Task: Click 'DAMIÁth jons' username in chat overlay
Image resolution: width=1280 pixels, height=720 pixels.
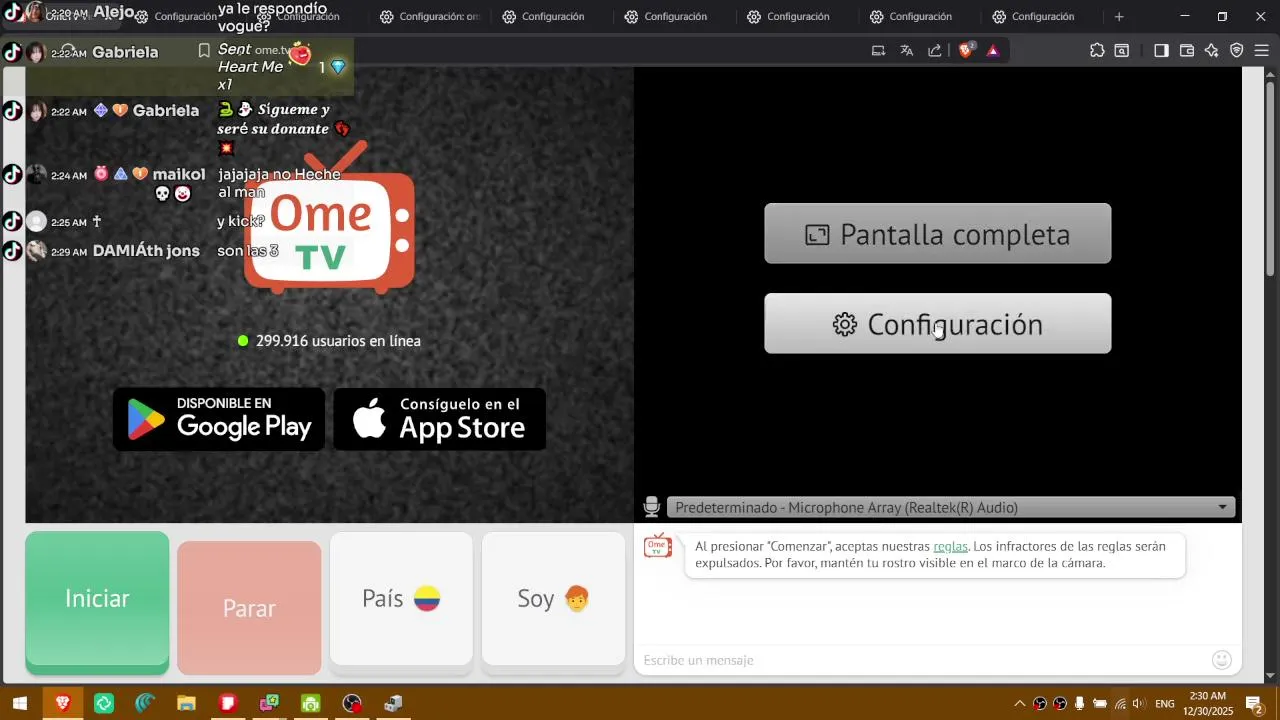Action: (146, 251)
